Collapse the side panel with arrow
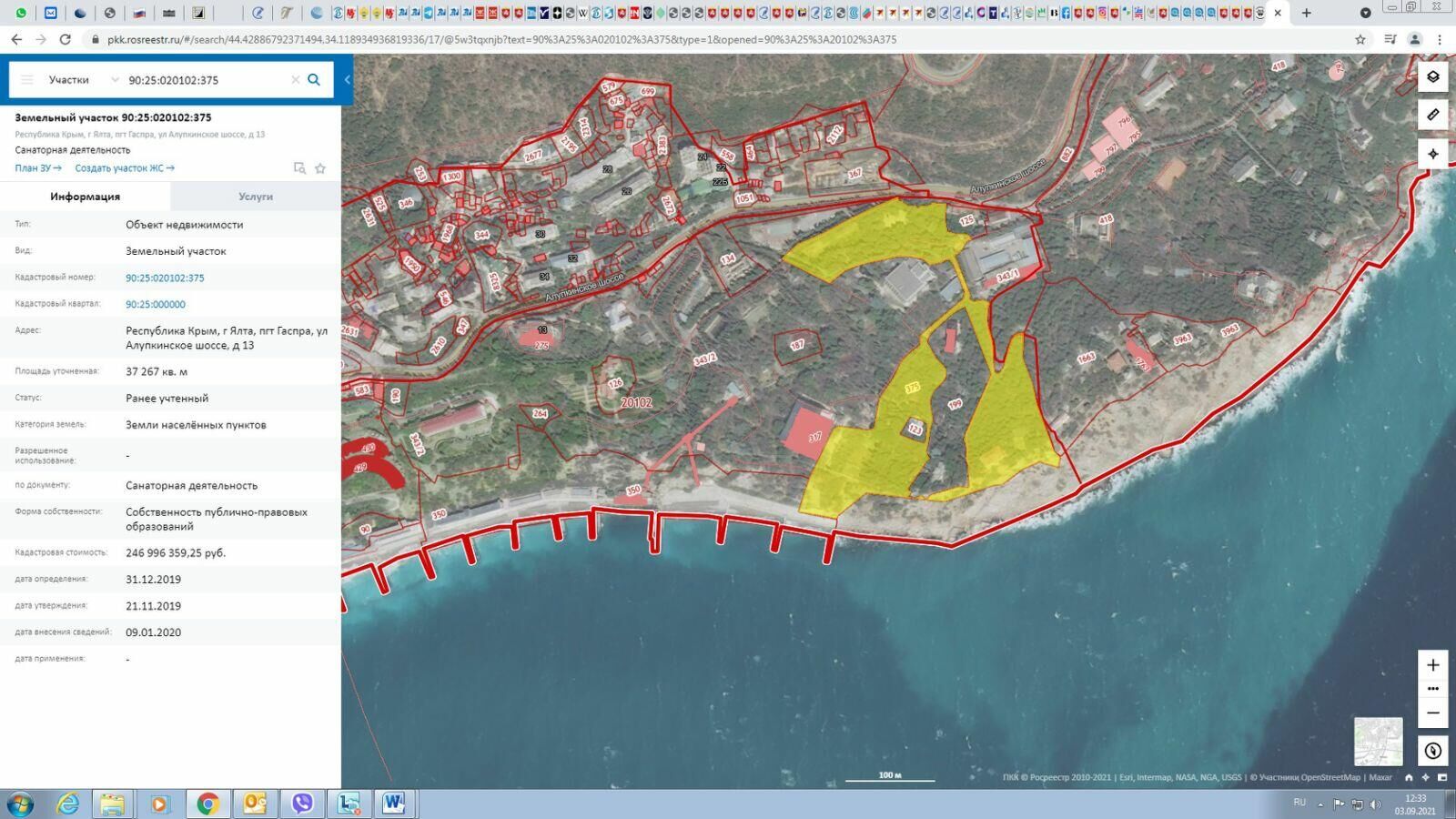The height and width of the screenshot is (819, 1456). pyautogui.click(x=347, y=80)
